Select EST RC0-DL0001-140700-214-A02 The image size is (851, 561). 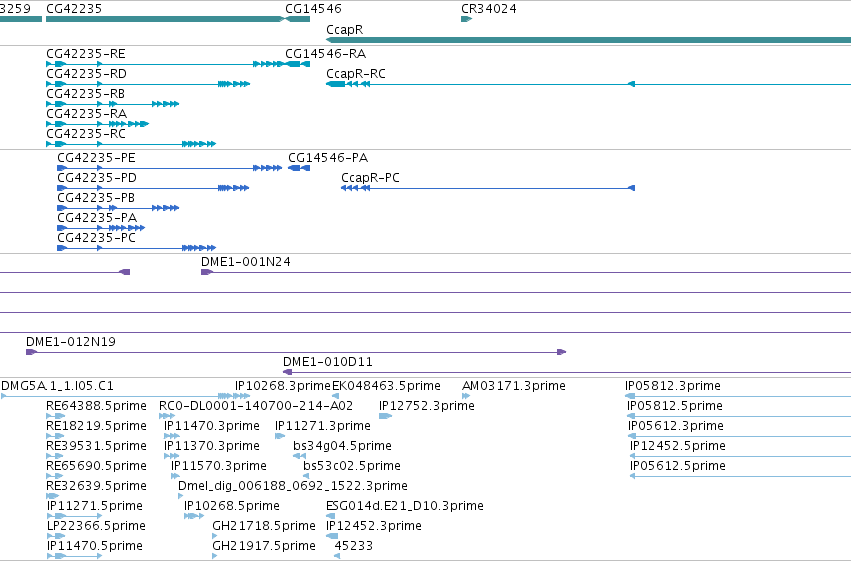pyautogui.click(x=256, y=406)
